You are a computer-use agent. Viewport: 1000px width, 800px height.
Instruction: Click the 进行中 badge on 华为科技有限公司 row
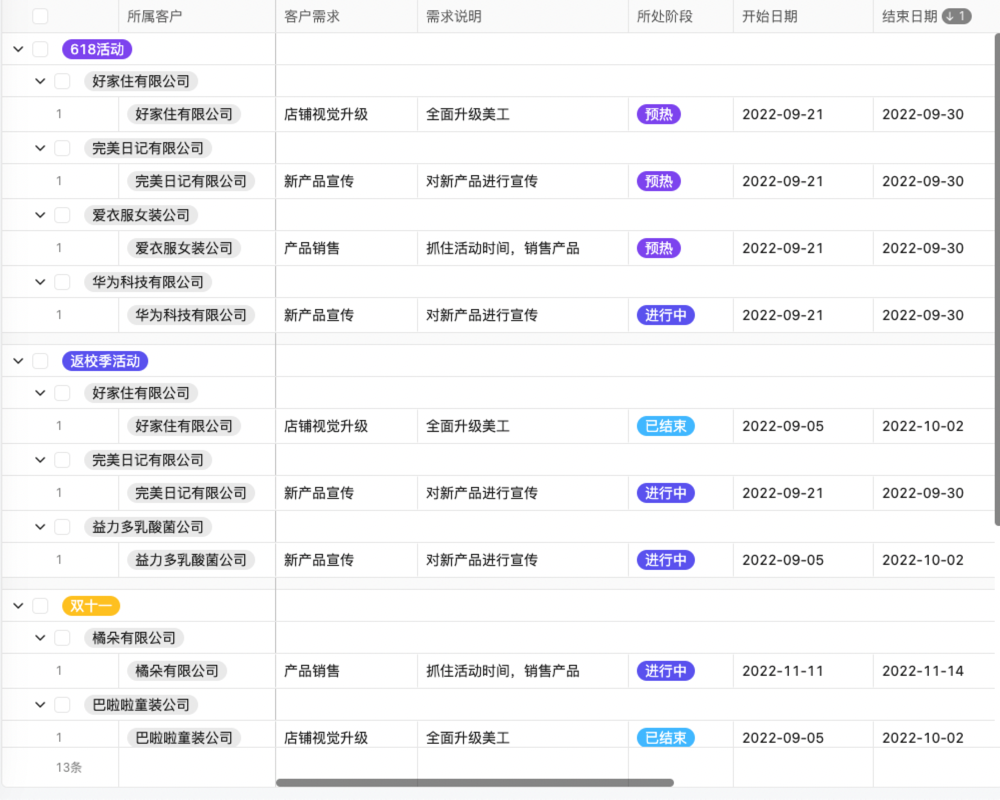pos(665,315)
